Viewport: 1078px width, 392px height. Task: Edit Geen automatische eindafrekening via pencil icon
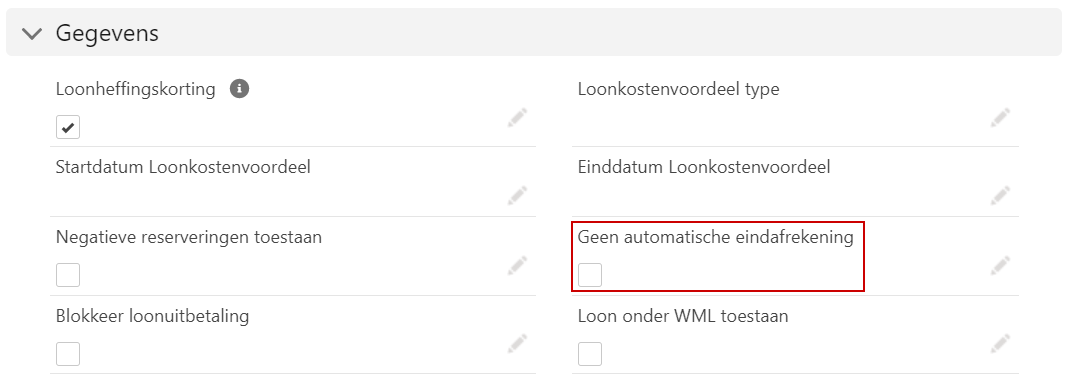1000,265
